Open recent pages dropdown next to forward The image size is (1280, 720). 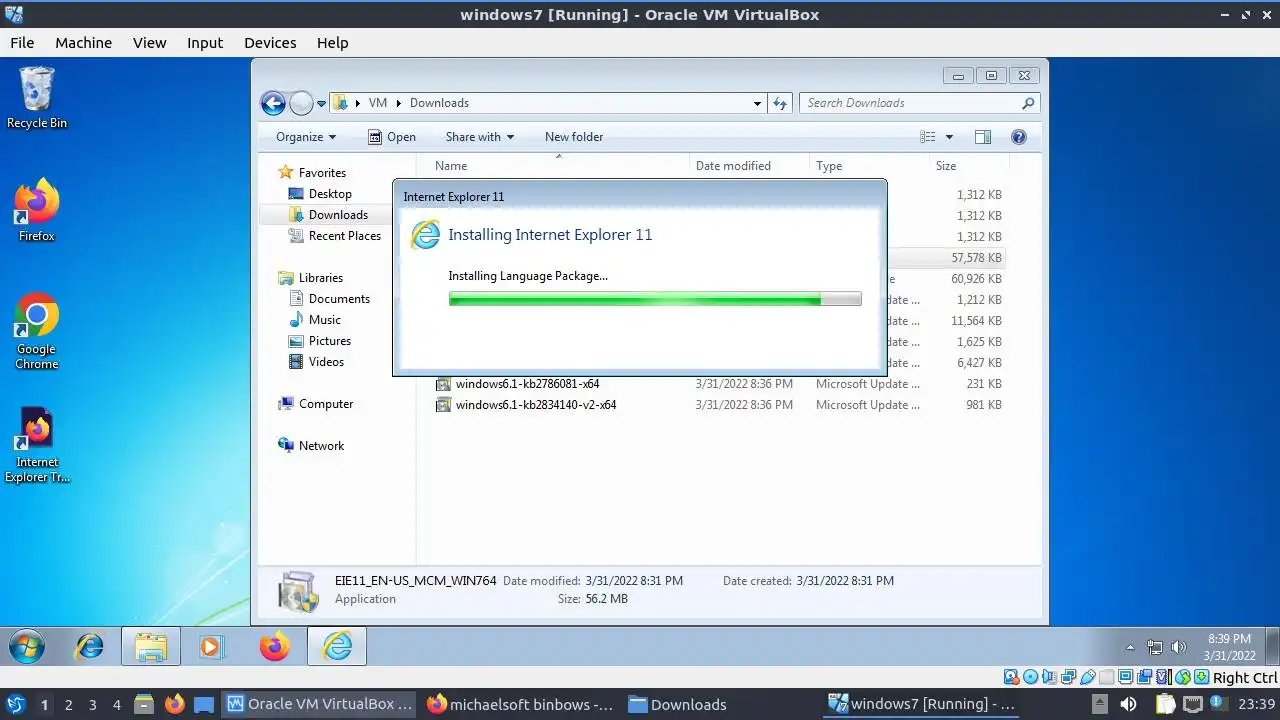322,103
